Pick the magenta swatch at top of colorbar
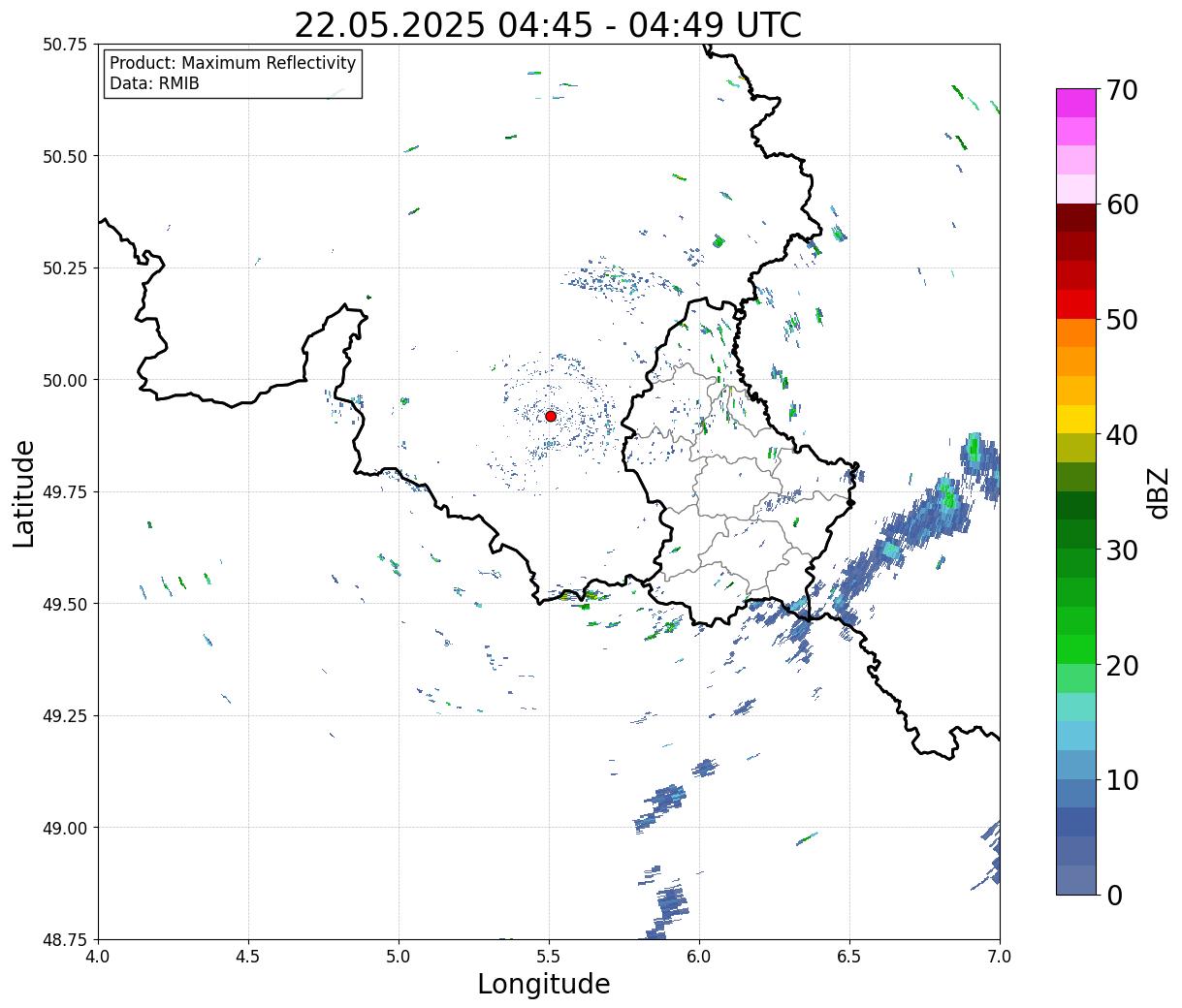This screenshot has height=1008, width=1182. tap(1076, 103)
